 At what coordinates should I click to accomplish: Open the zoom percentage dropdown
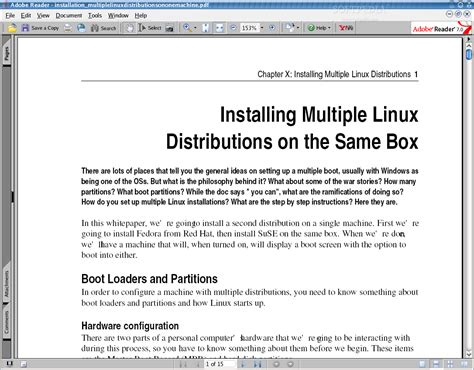pyautogui.click(x=262, y=28)
